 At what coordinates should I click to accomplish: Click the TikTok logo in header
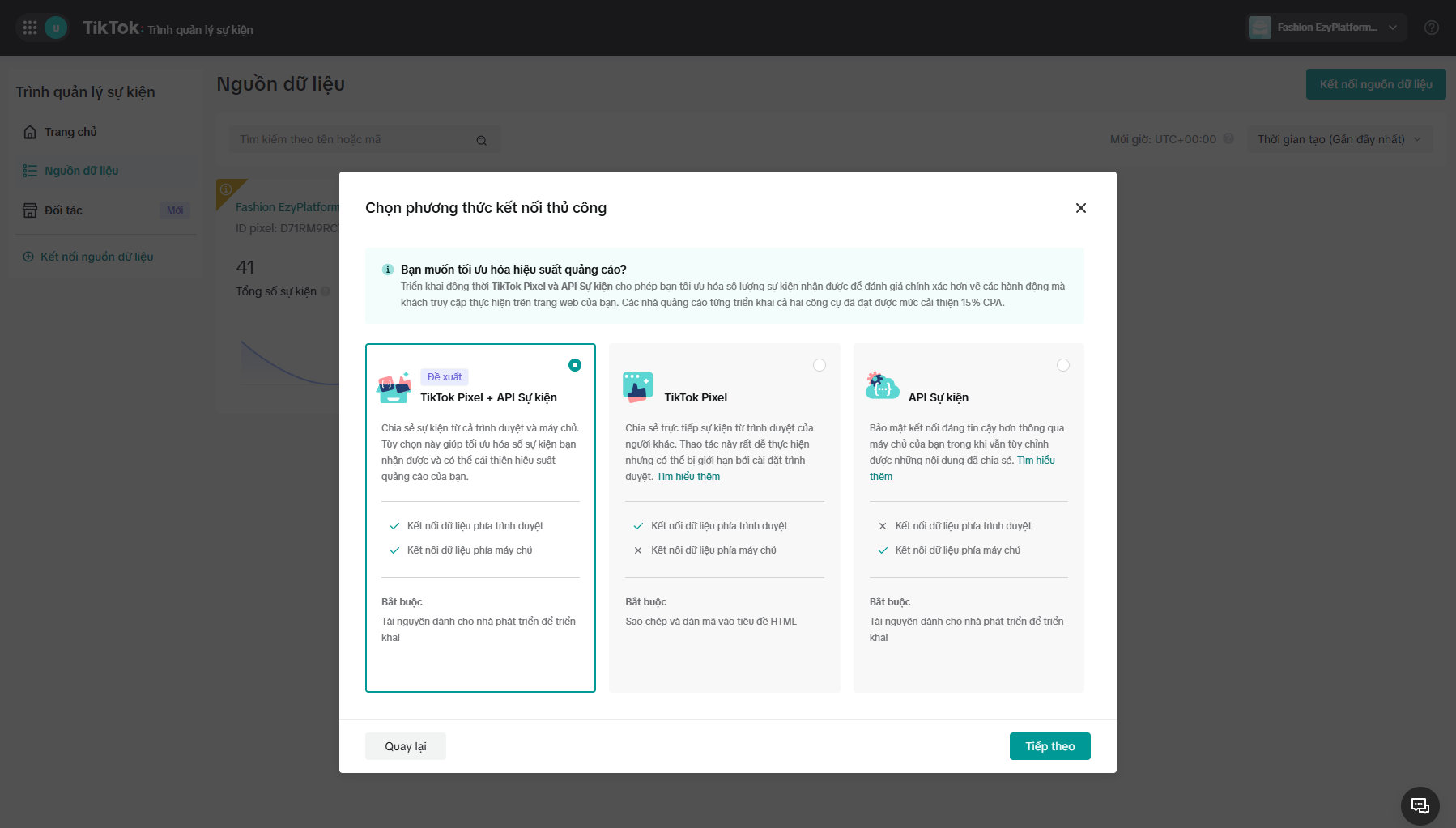[113, 28]
